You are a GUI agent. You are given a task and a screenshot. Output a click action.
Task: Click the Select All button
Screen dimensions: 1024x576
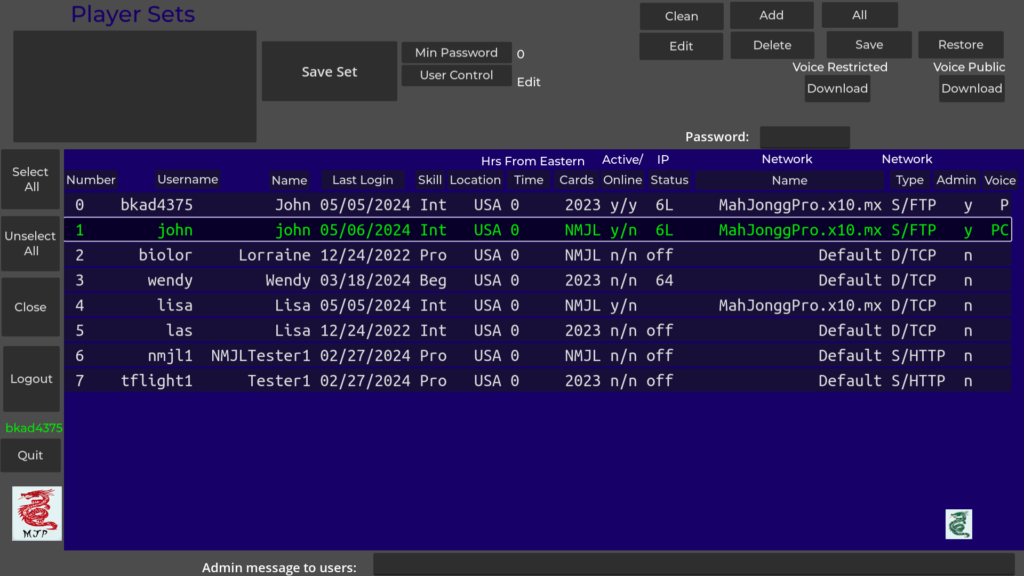tap(30, 180)
